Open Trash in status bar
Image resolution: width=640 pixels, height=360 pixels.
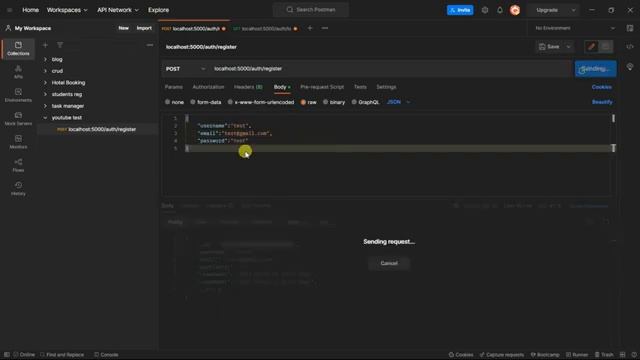(604, 355)
